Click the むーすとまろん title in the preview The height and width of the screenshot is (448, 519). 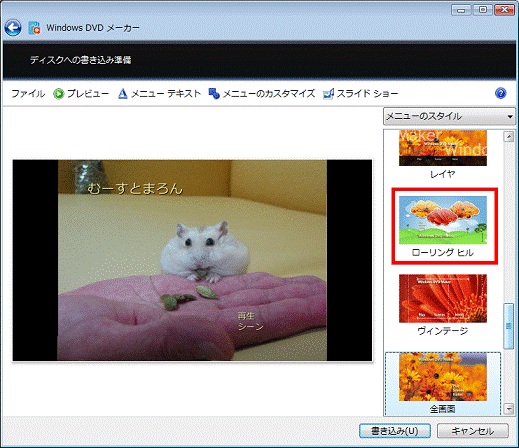tap(135, 189)
